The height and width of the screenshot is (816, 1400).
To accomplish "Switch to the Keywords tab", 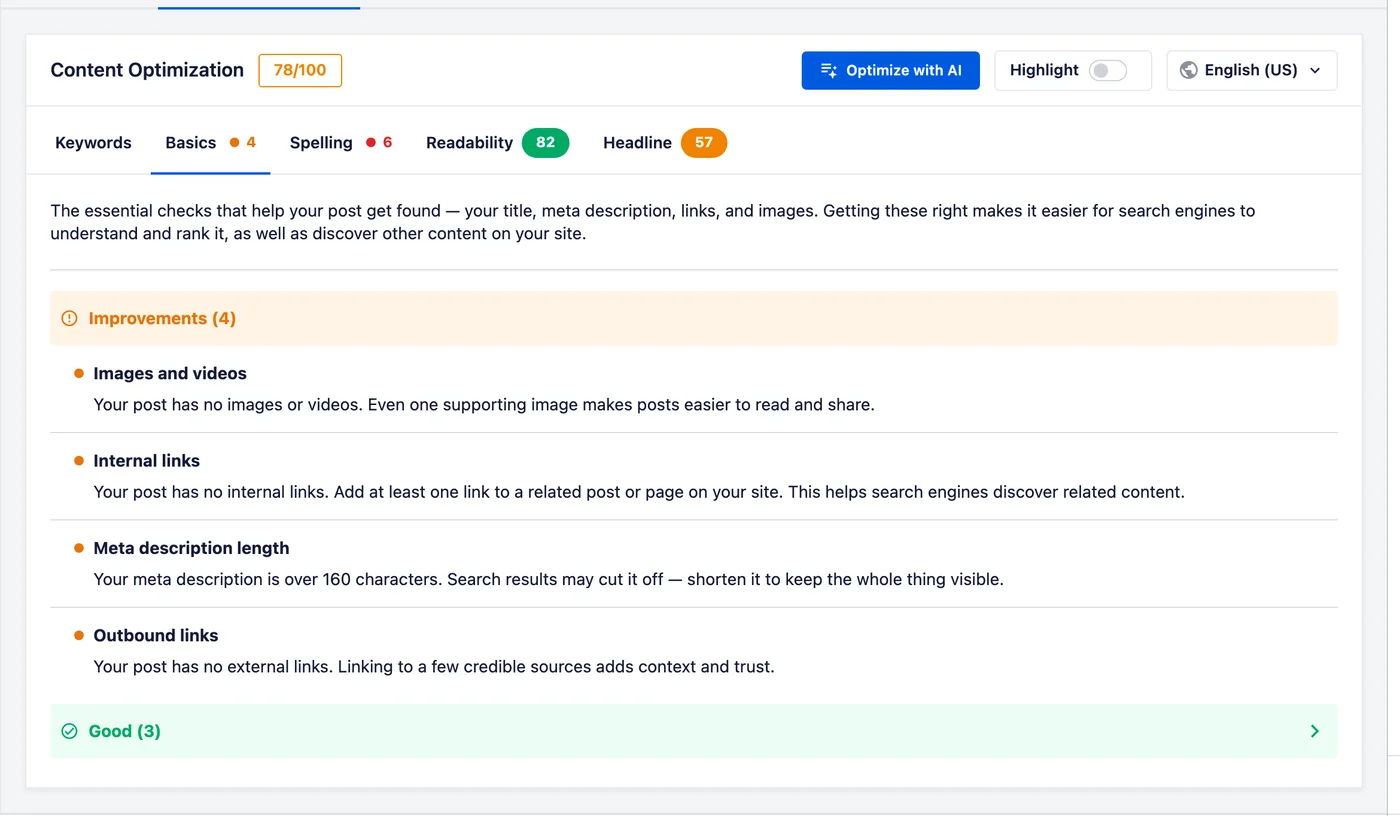I will point(93,143).
